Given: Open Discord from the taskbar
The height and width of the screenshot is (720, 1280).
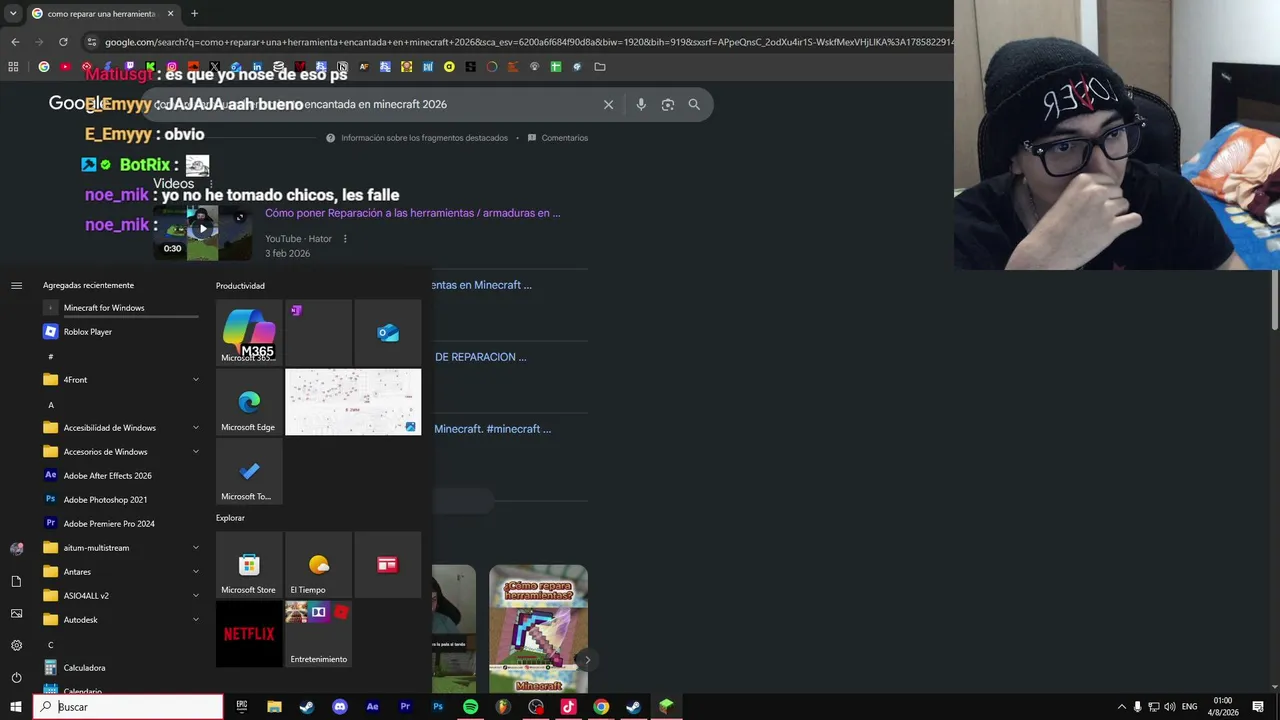Looking at the screenshot, I should tap(340, 707).
